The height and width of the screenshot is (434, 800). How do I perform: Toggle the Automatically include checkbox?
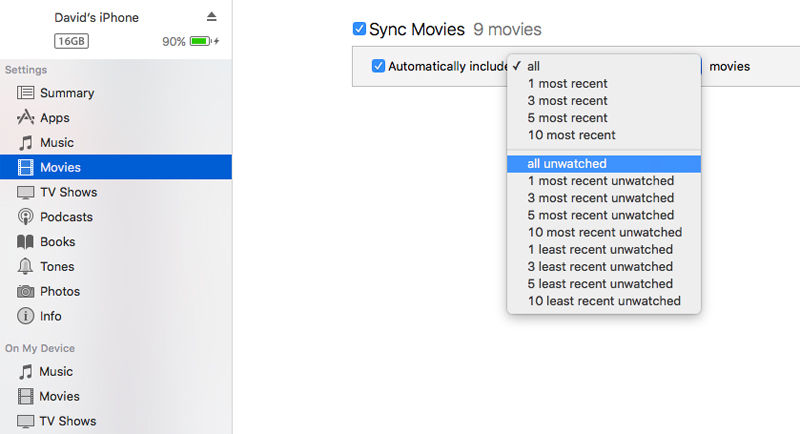click(378, 66)
